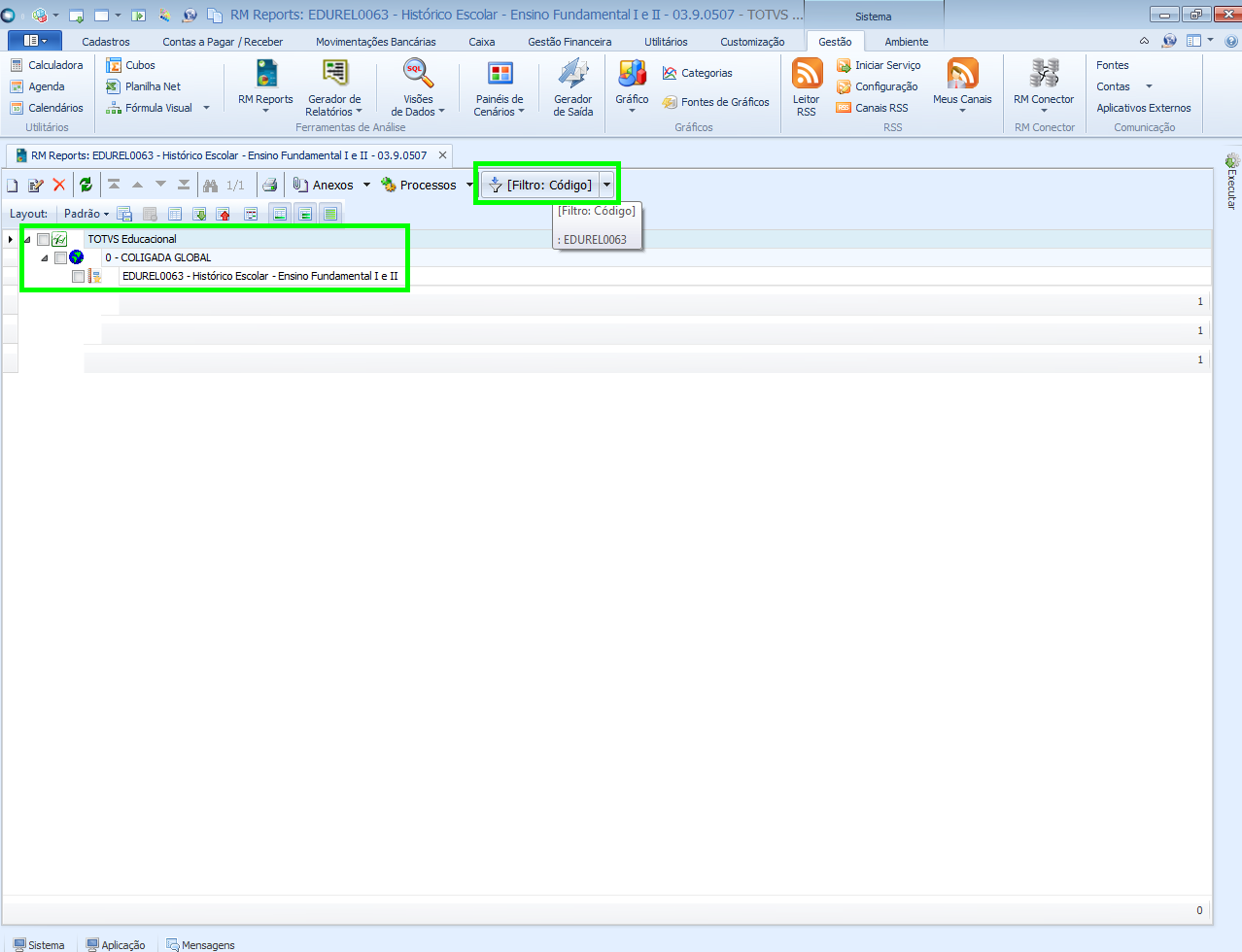The width and height of the screenshot is (1242, 952).
Task: Jump to last record arrow
Action: 184,185
